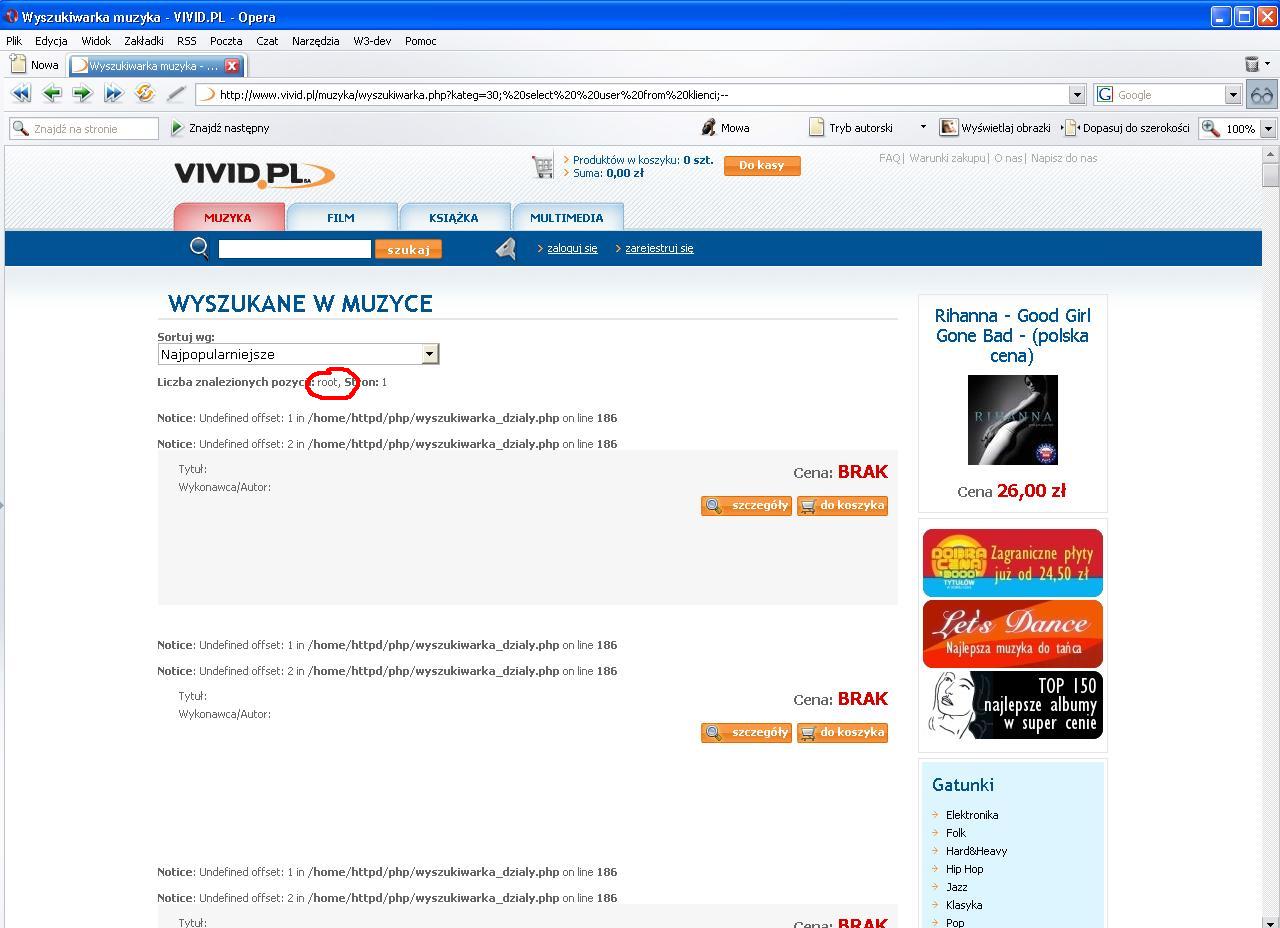Viewport: 1280px width, 928px height.
Task: Click the Fast Forward navigation icon
Action: point(113,94)
